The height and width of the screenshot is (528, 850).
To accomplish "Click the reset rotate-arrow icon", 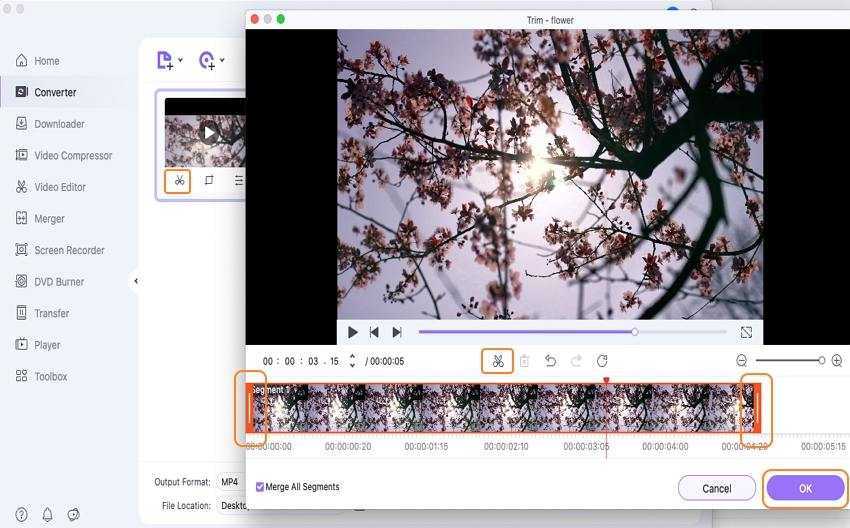I will pyautogui.click(x=602, y=361).
